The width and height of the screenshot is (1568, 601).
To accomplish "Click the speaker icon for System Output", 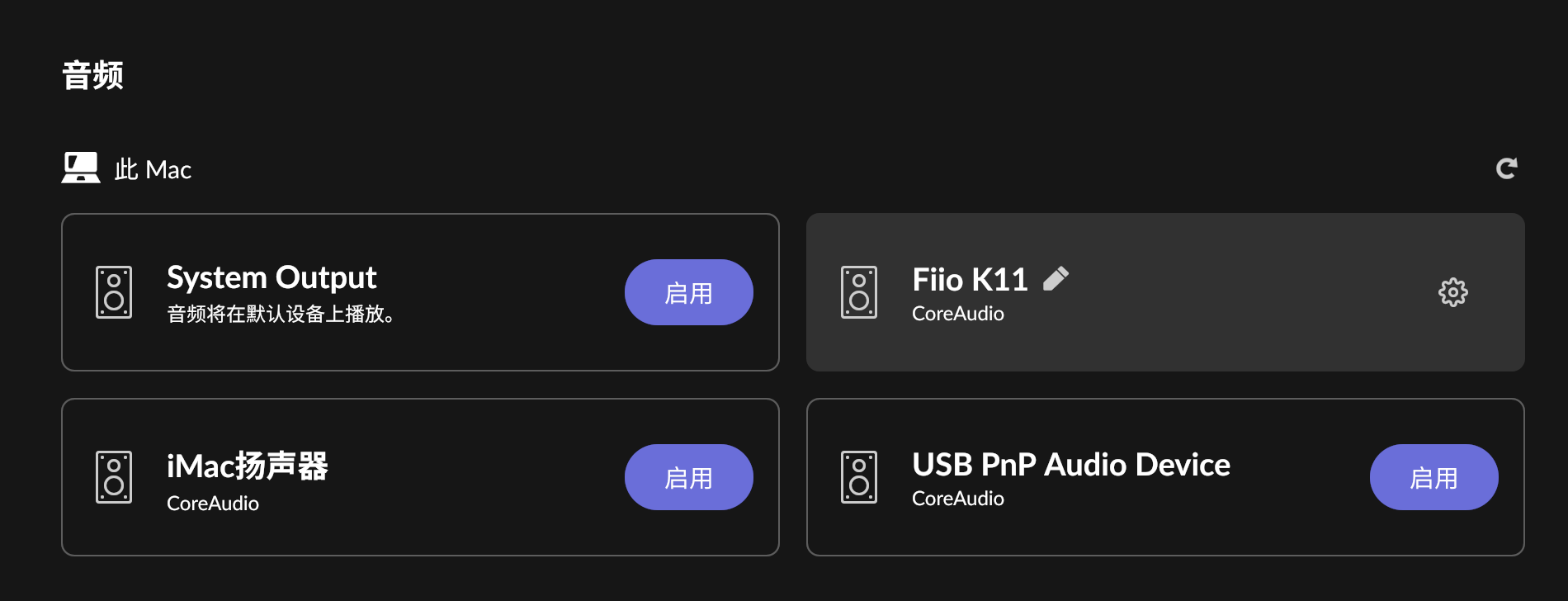I will point(114,292).
